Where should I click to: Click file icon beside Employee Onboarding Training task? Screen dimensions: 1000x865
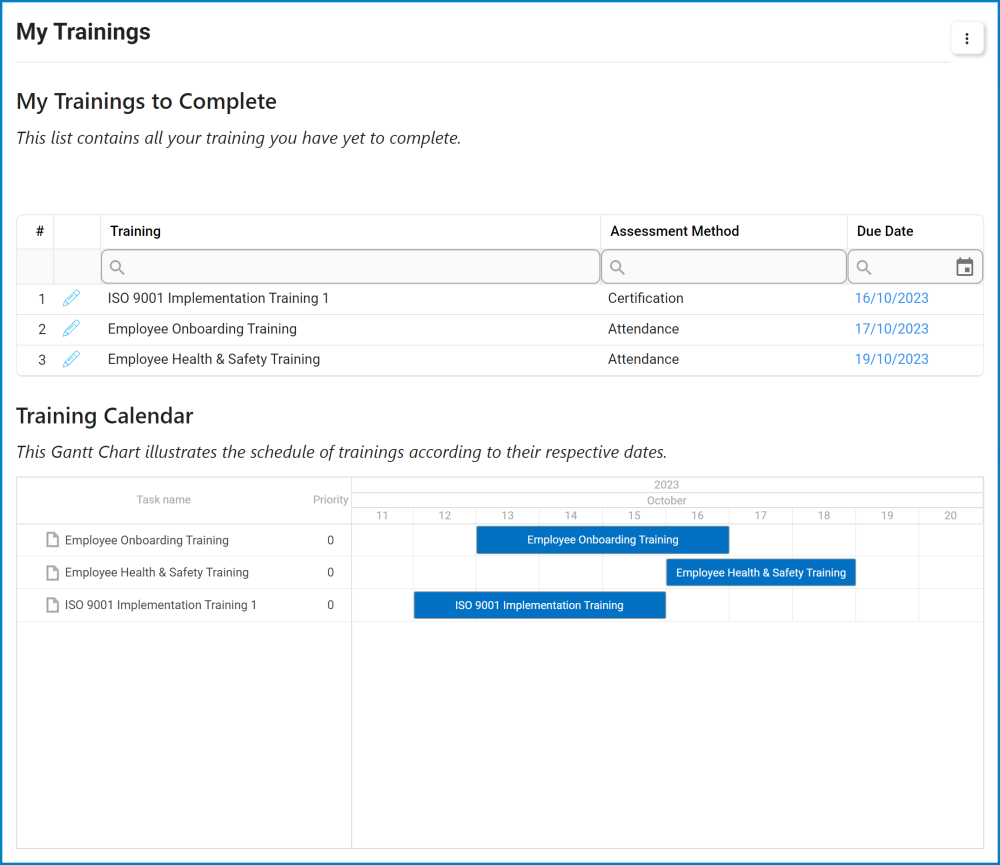52,540
